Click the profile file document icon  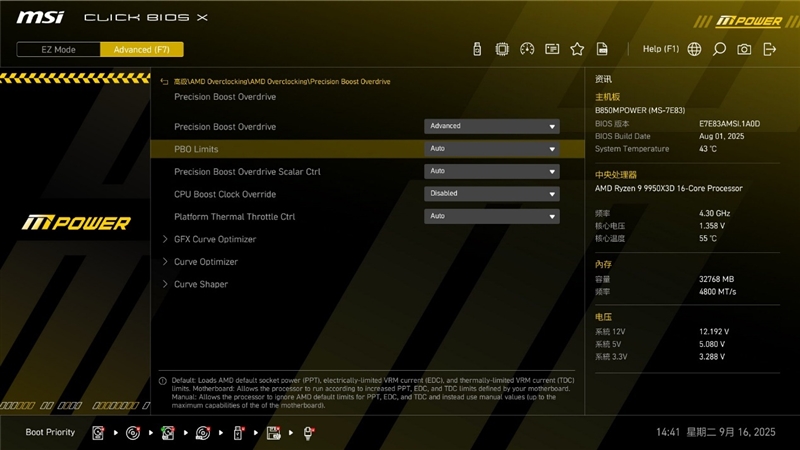(602, 49)
